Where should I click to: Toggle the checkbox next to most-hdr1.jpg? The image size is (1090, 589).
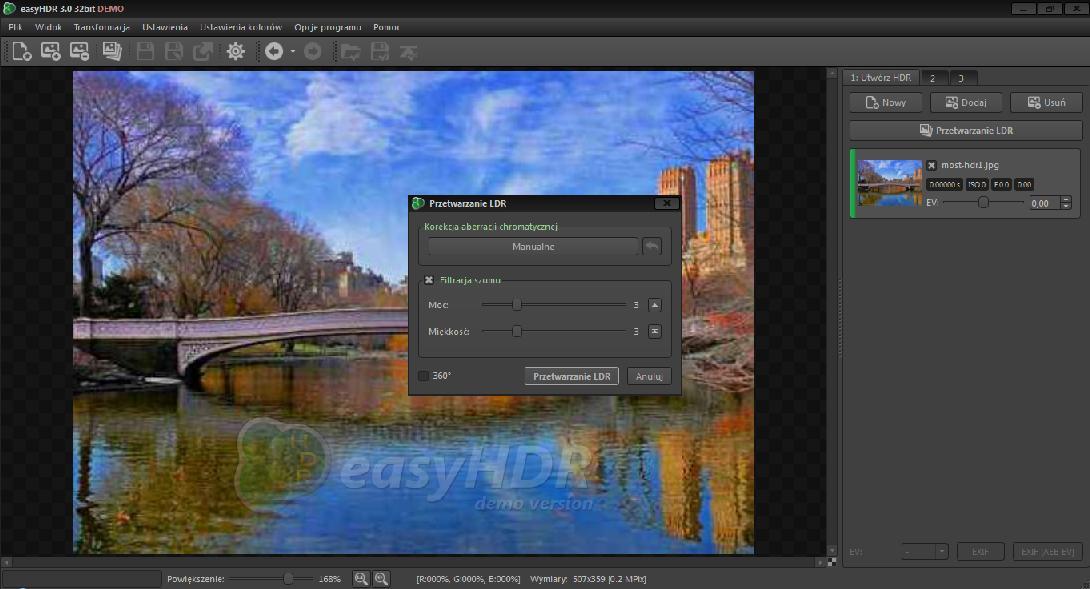(932, 165)
